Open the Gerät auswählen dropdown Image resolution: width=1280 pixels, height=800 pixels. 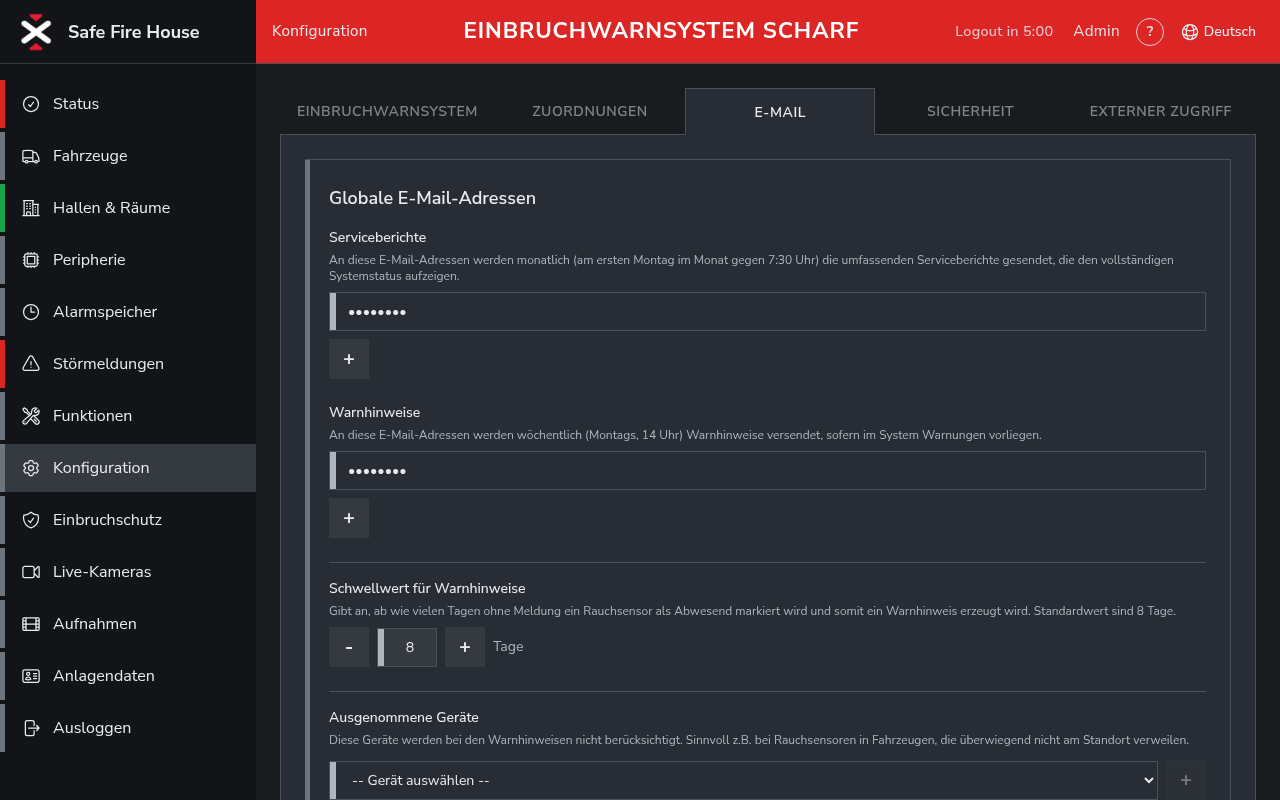743,780
